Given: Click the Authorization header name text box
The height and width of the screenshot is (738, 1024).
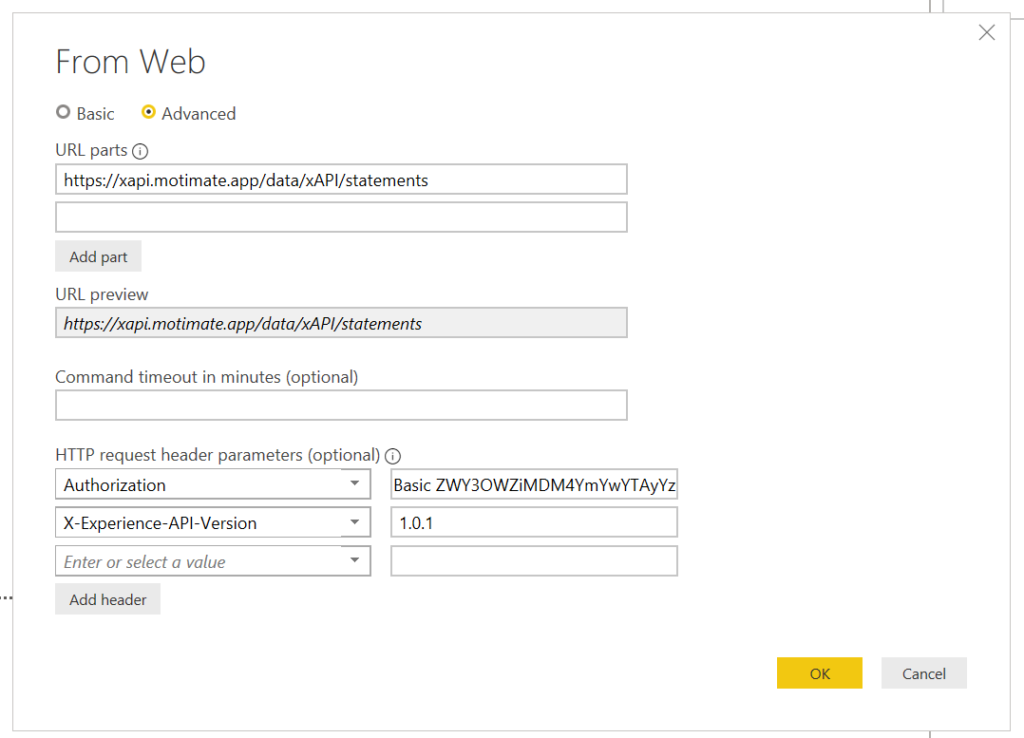Looking at the screenshot, I should point(198,484).
